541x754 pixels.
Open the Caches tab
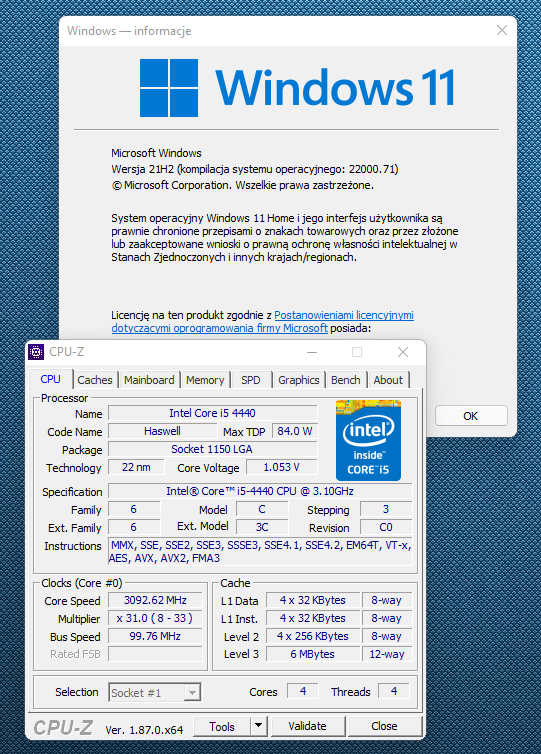(95, 380)
